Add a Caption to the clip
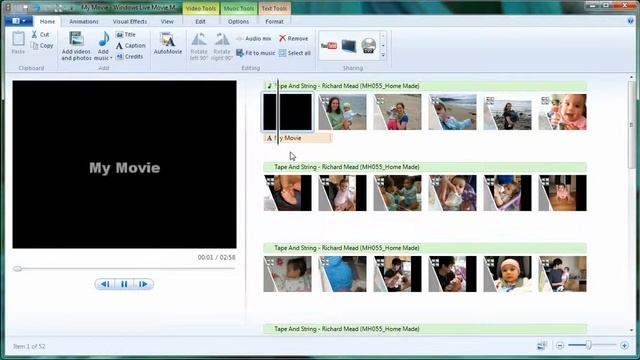Viewport: 640px width, 360px height. pos(130,46)
